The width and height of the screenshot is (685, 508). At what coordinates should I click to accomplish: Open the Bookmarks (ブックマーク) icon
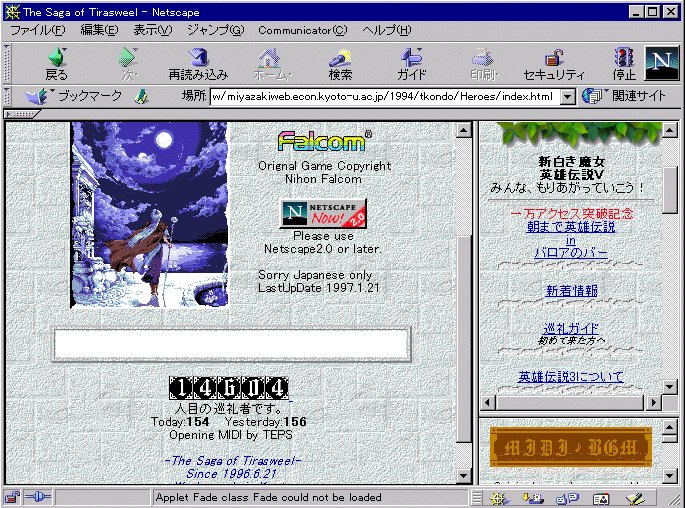(37, 96)
